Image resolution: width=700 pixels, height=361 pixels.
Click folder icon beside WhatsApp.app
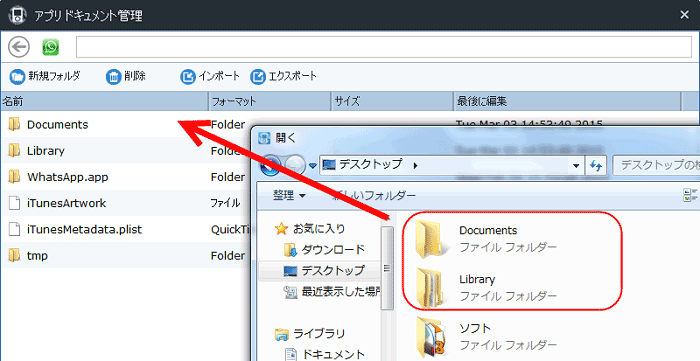[x=15, y=177]
